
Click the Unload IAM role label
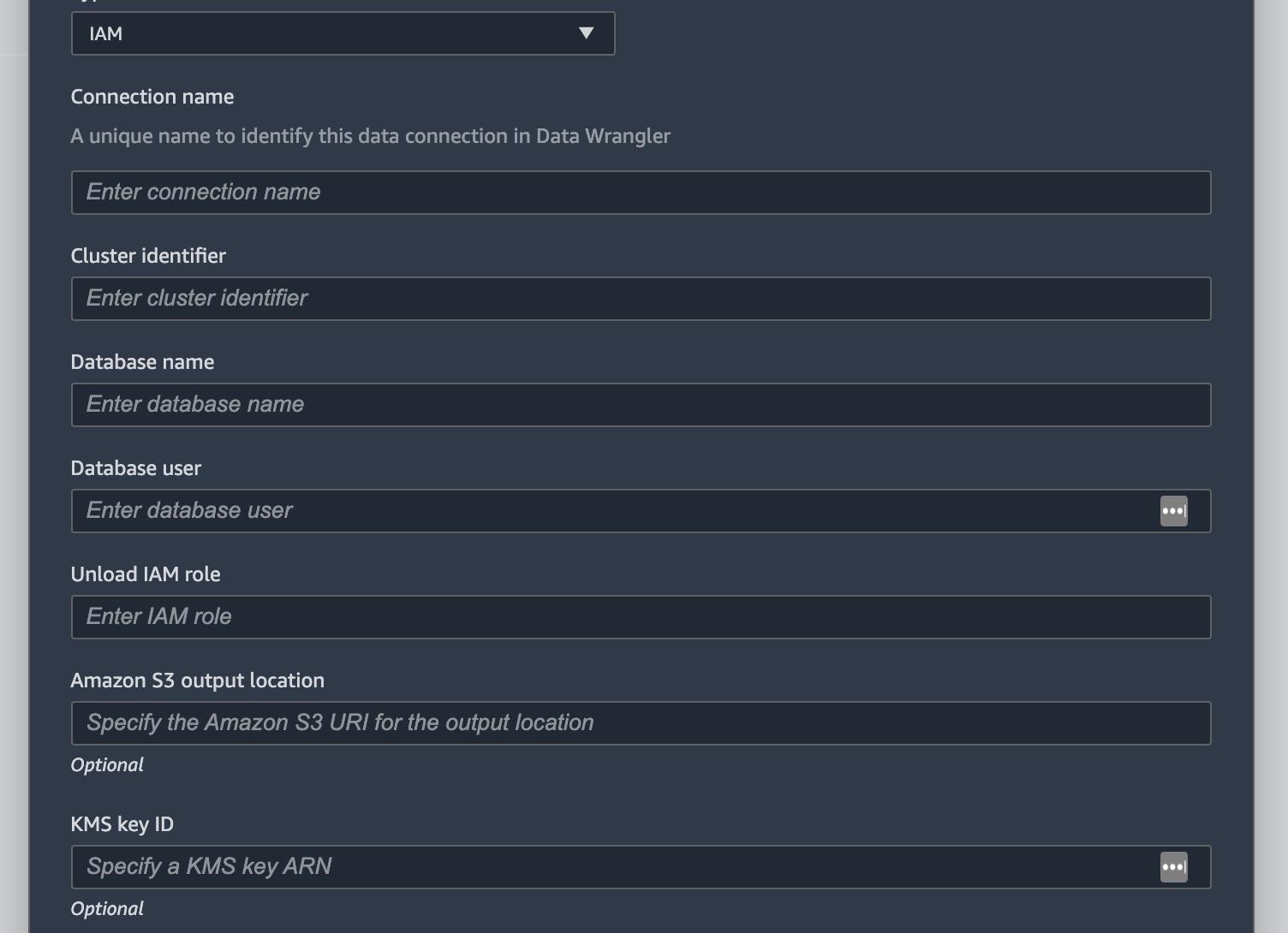[x=146, y=574]
